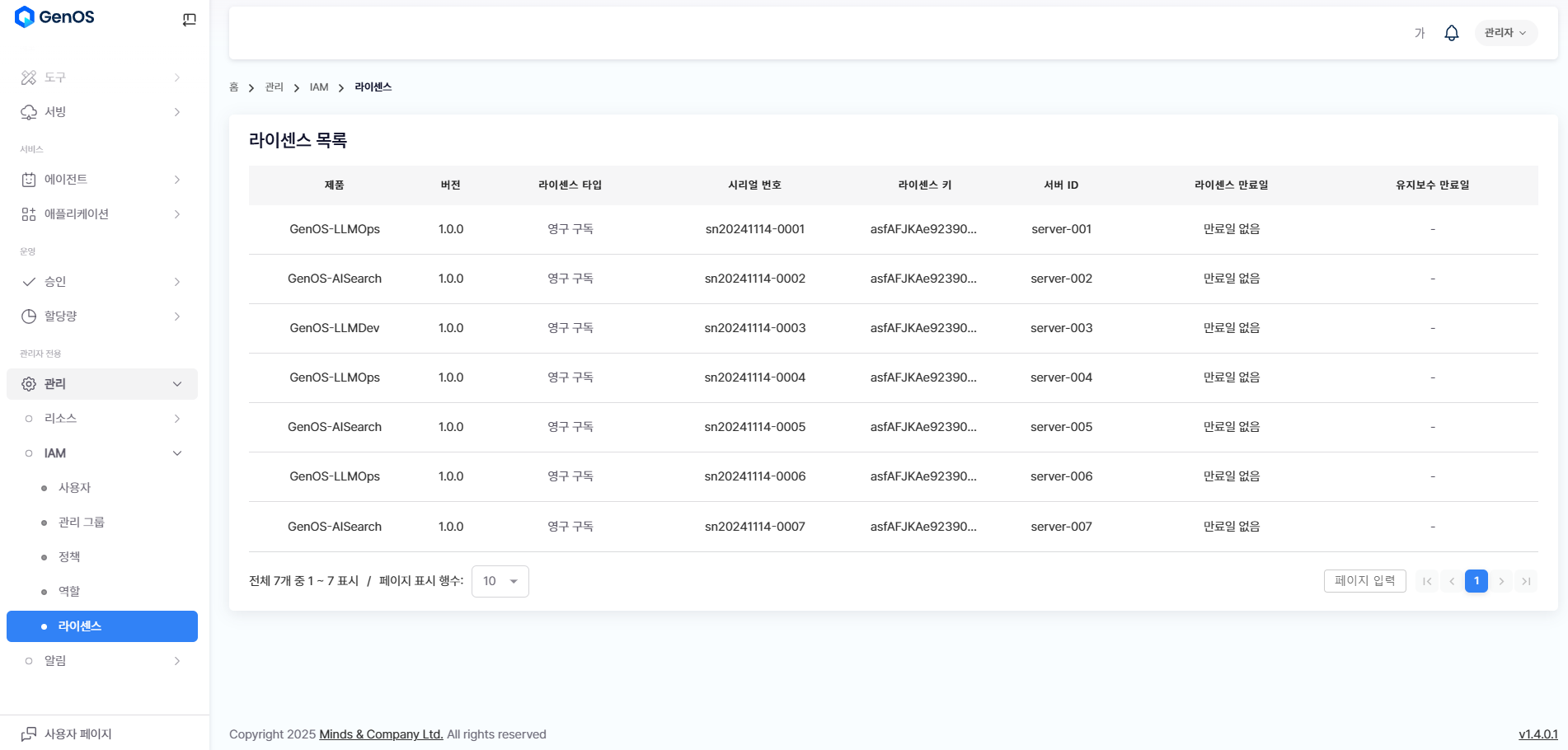
Task: Open the 도구 tools menu icon
Action: 29,77
